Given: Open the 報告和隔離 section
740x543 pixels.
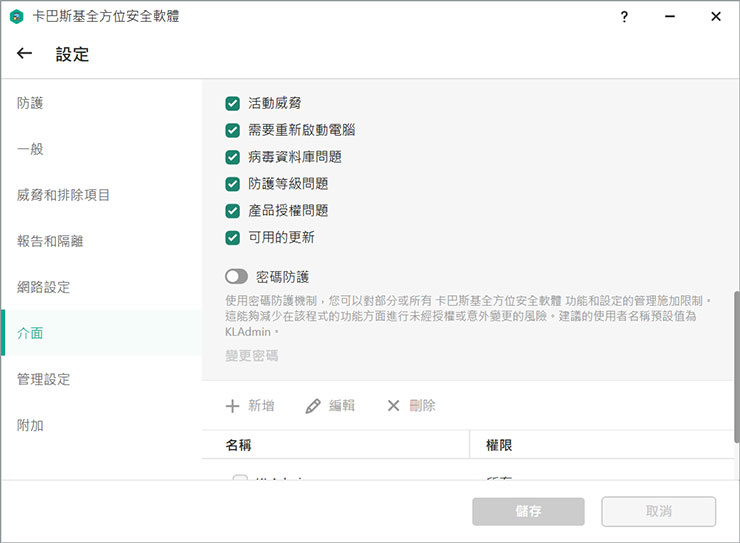Looking at the screenshot, I should 101,241.
